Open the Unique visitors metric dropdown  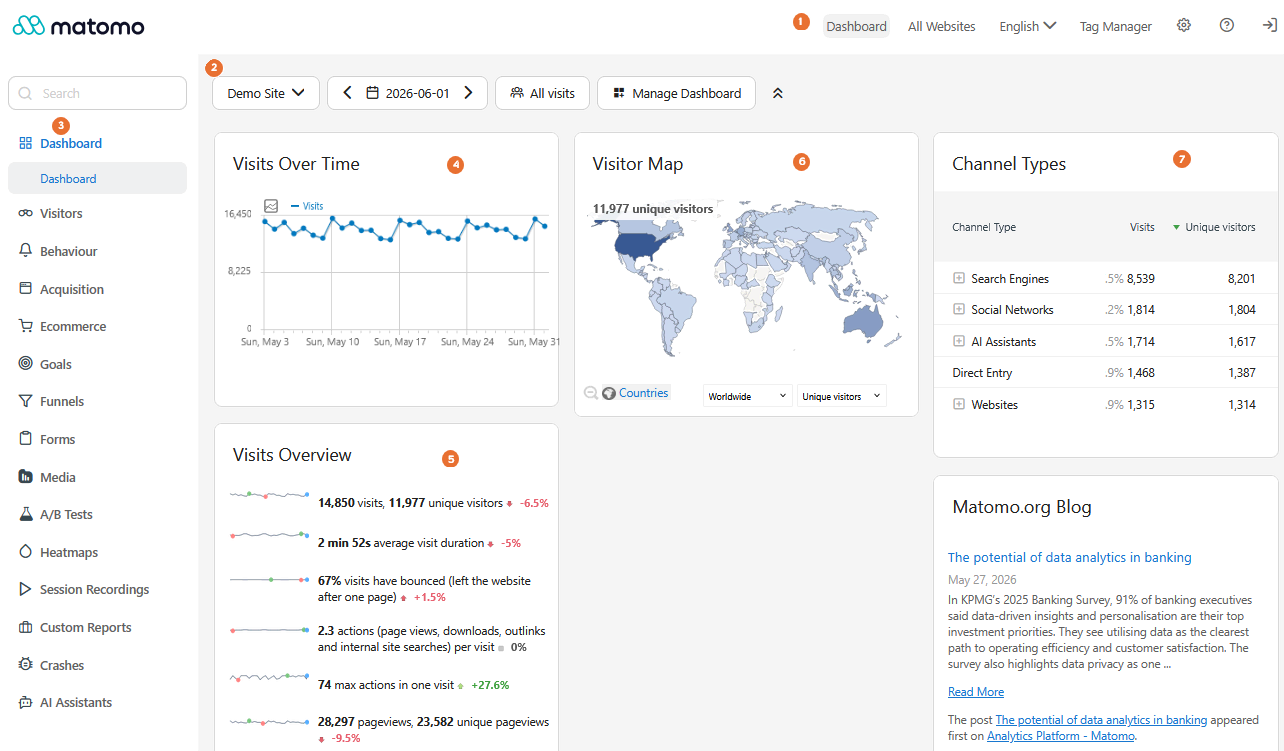[842, 396]
